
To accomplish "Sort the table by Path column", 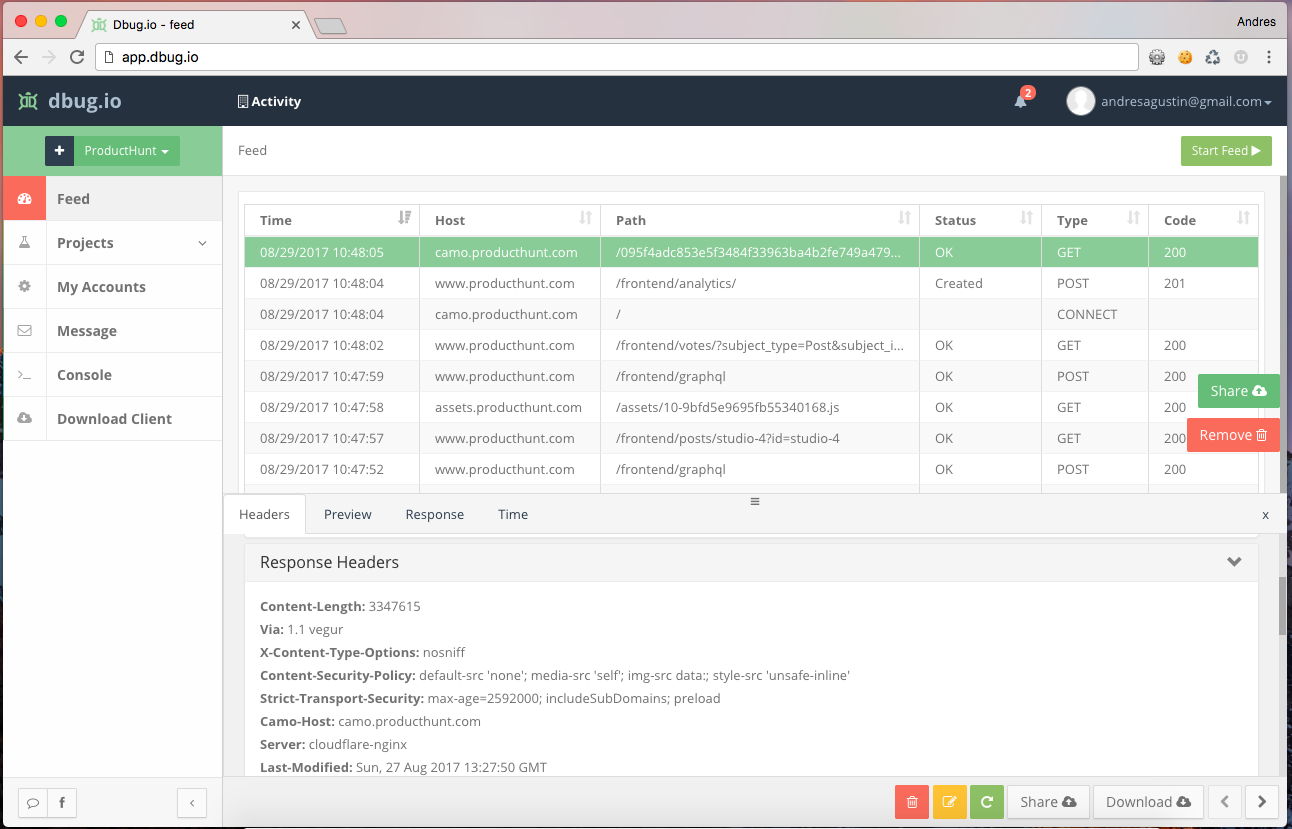I will point(760,220).
